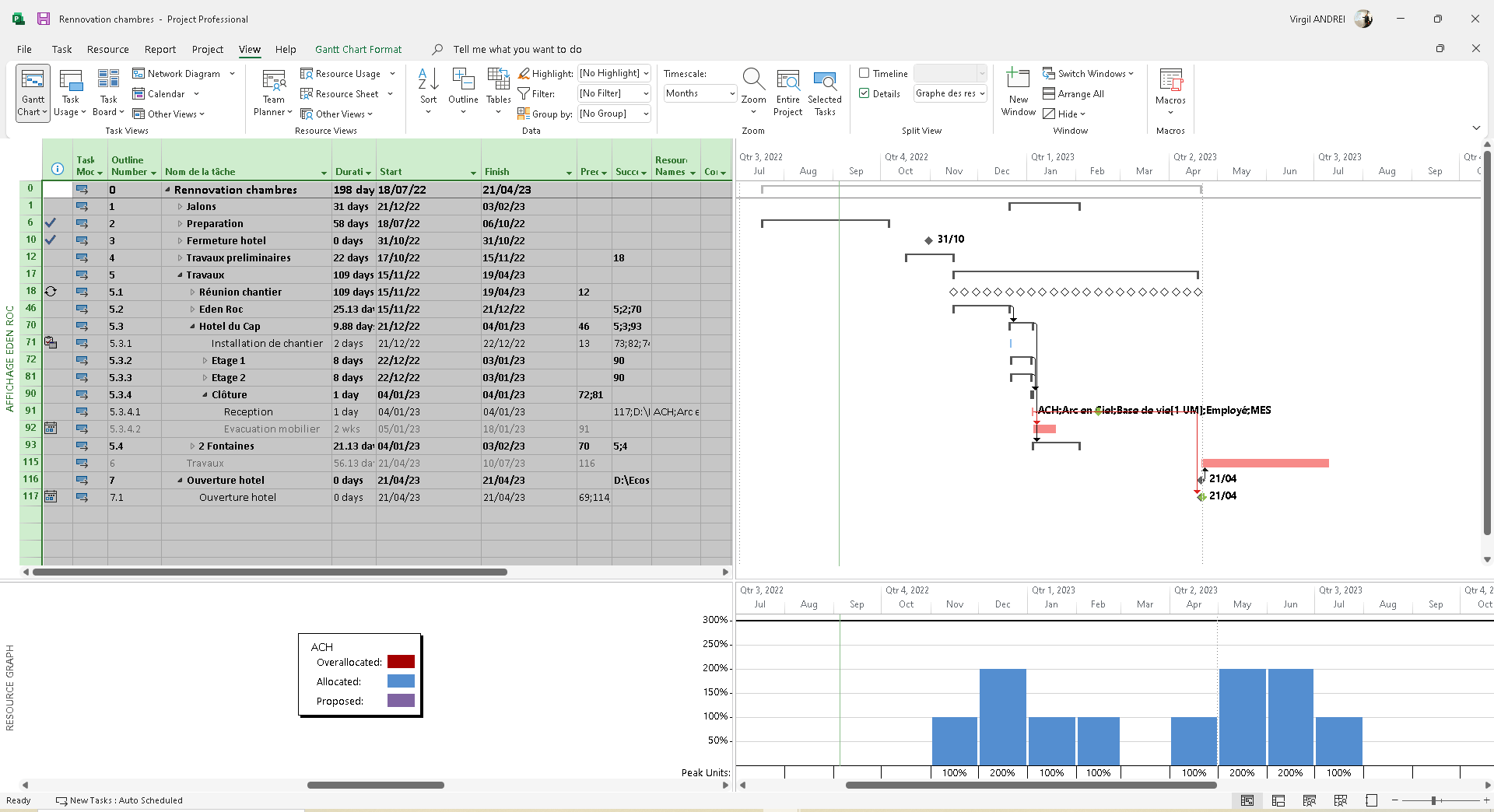Switch to Task Usage view

pyautogui.click(x=70, y=91)
